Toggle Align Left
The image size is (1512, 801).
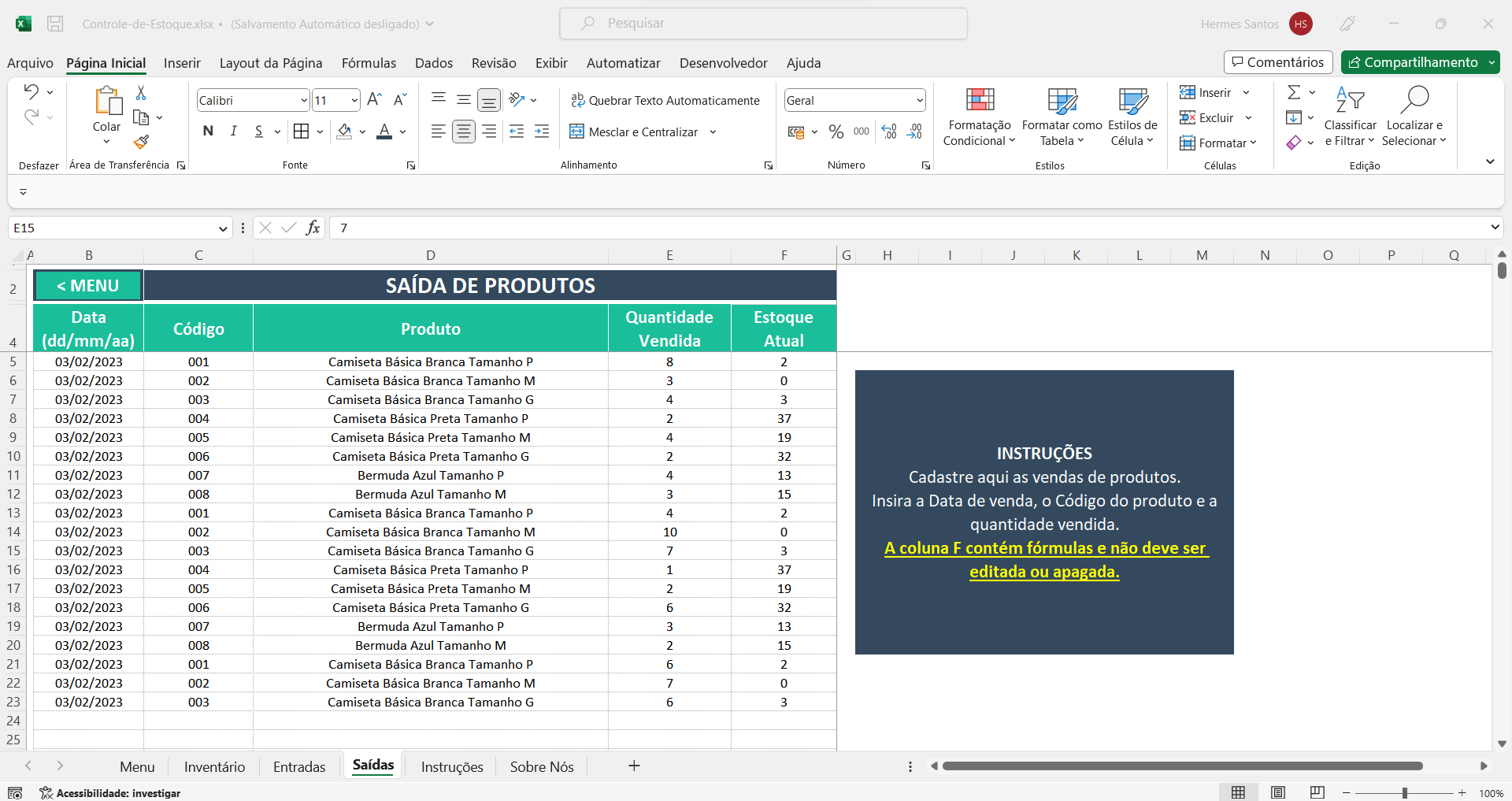(x=439, y=132)
